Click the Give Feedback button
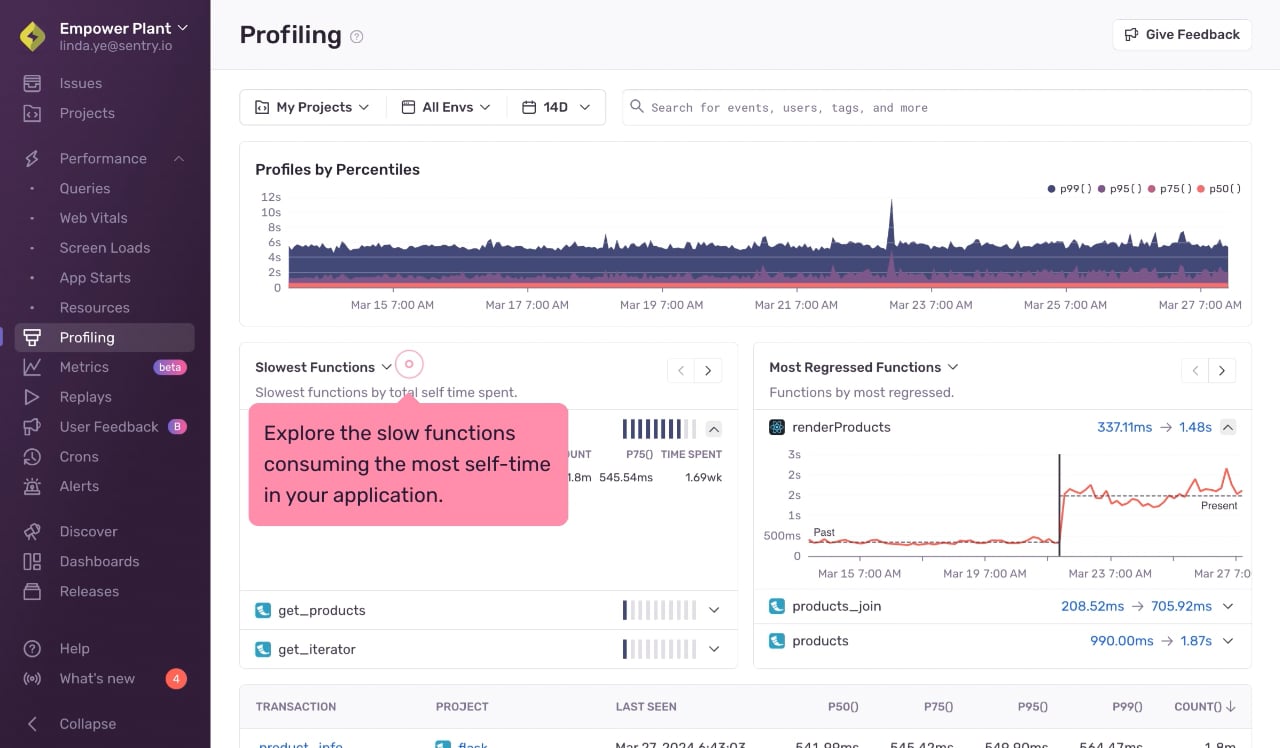 (1182, 34)
